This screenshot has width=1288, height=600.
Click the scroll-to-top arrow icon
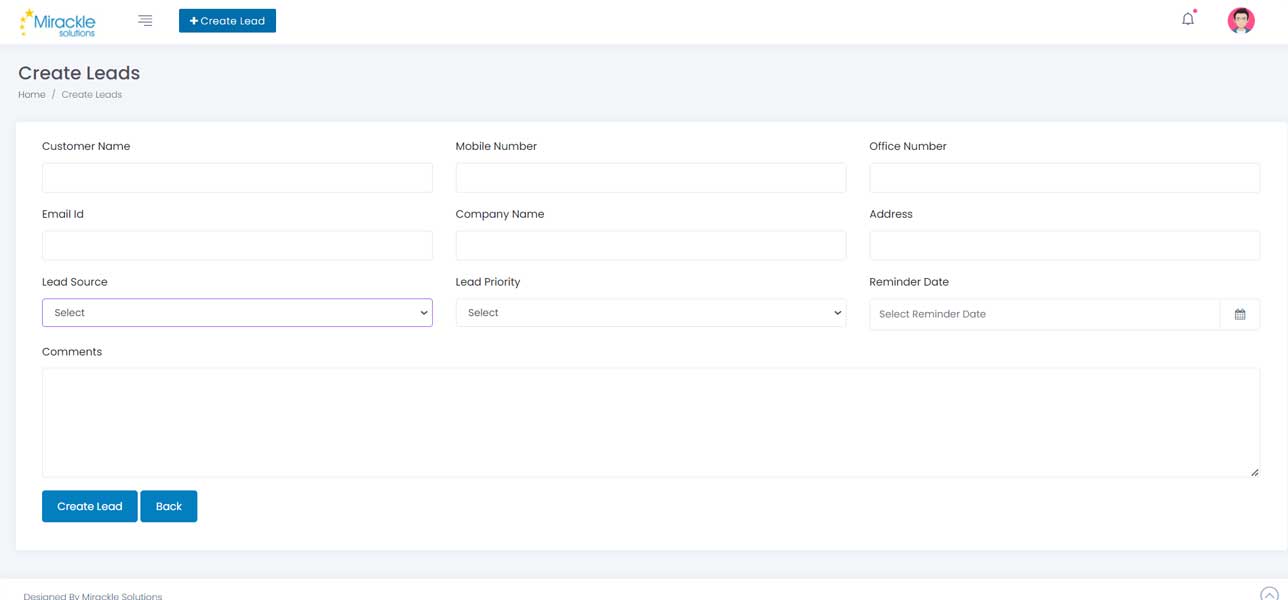pyautogui.click(x=1269, y=594)
